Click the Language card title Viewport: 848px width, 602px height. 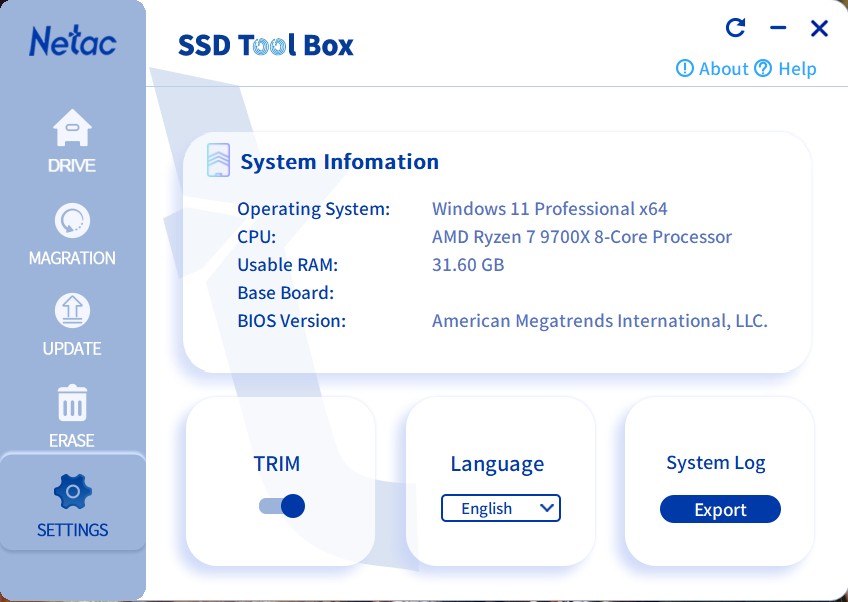pyautogui.click(x=498, y=464)
